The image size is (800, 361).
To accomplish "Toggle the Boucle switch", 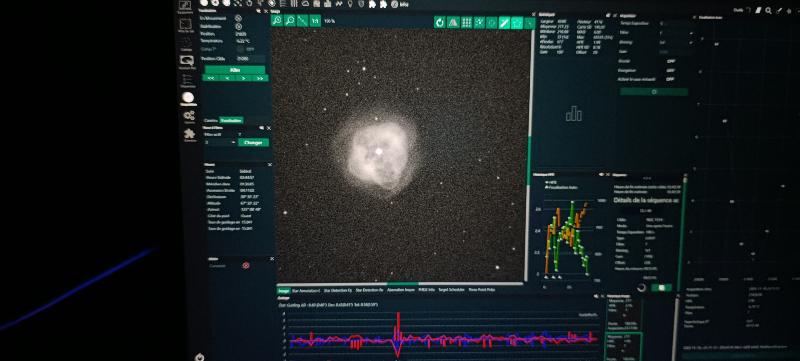I will 671,61.
